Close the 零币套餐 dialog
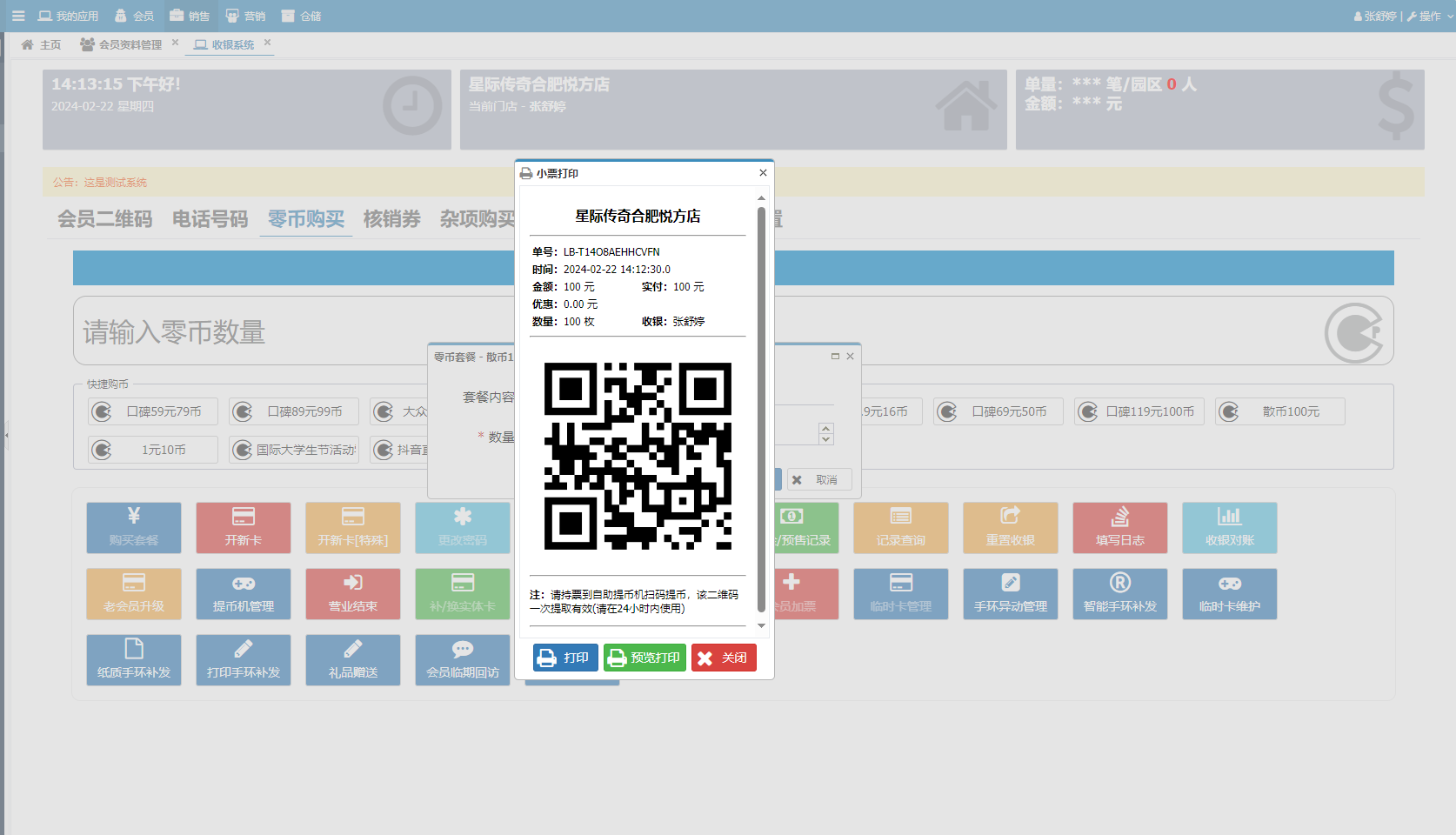Viewport: 1456px width, 835px height. pos(850,357)
